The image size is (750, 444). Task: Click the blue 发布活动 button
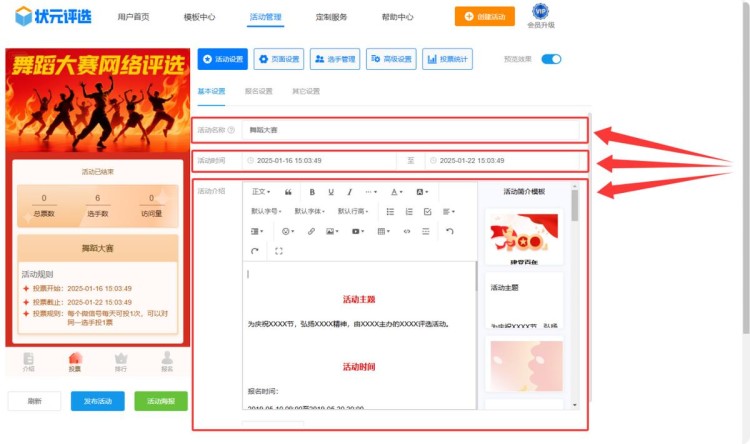click(98, 401)
